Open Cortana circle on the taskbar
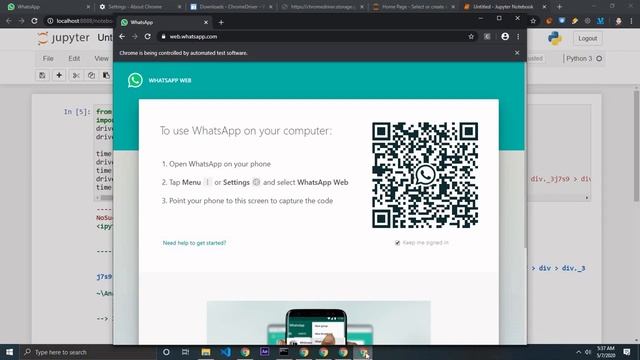 click(166, 352)
